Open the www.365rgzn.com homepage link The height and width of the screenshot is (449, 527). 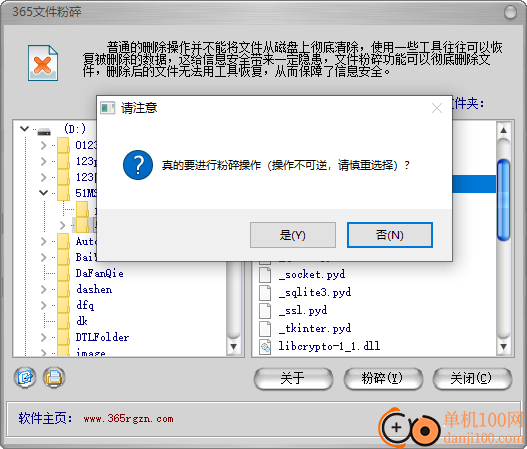[129, 419]
